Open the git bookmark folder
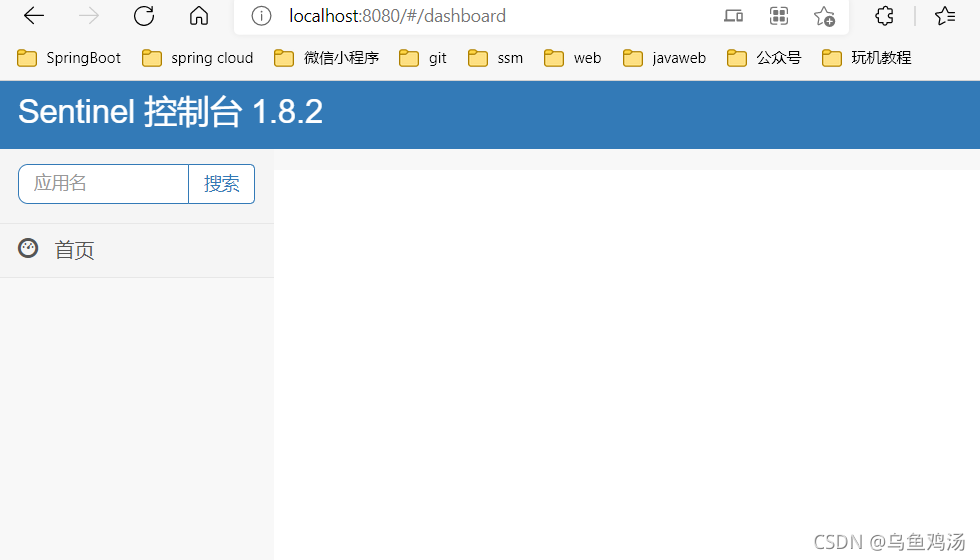Viewport: 980px width, 560px height. coord(422,58)
